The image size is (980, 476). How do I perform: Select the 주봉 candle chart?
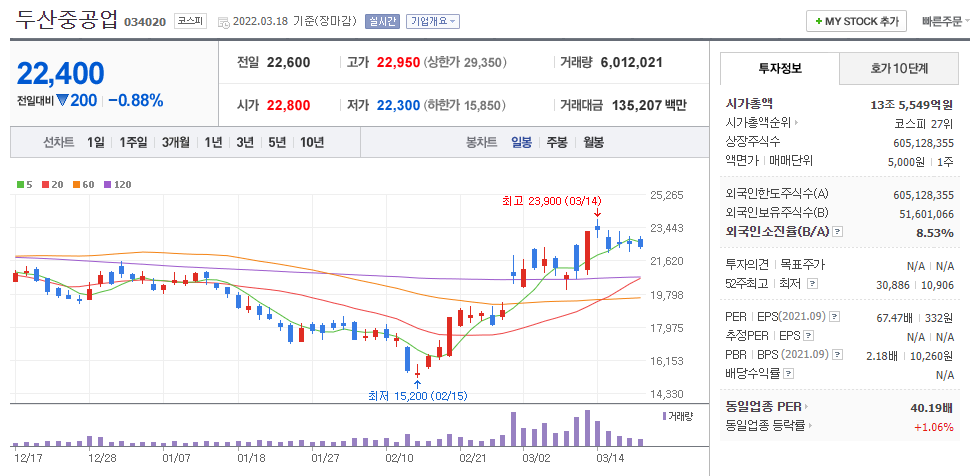[x=557, y=142]
